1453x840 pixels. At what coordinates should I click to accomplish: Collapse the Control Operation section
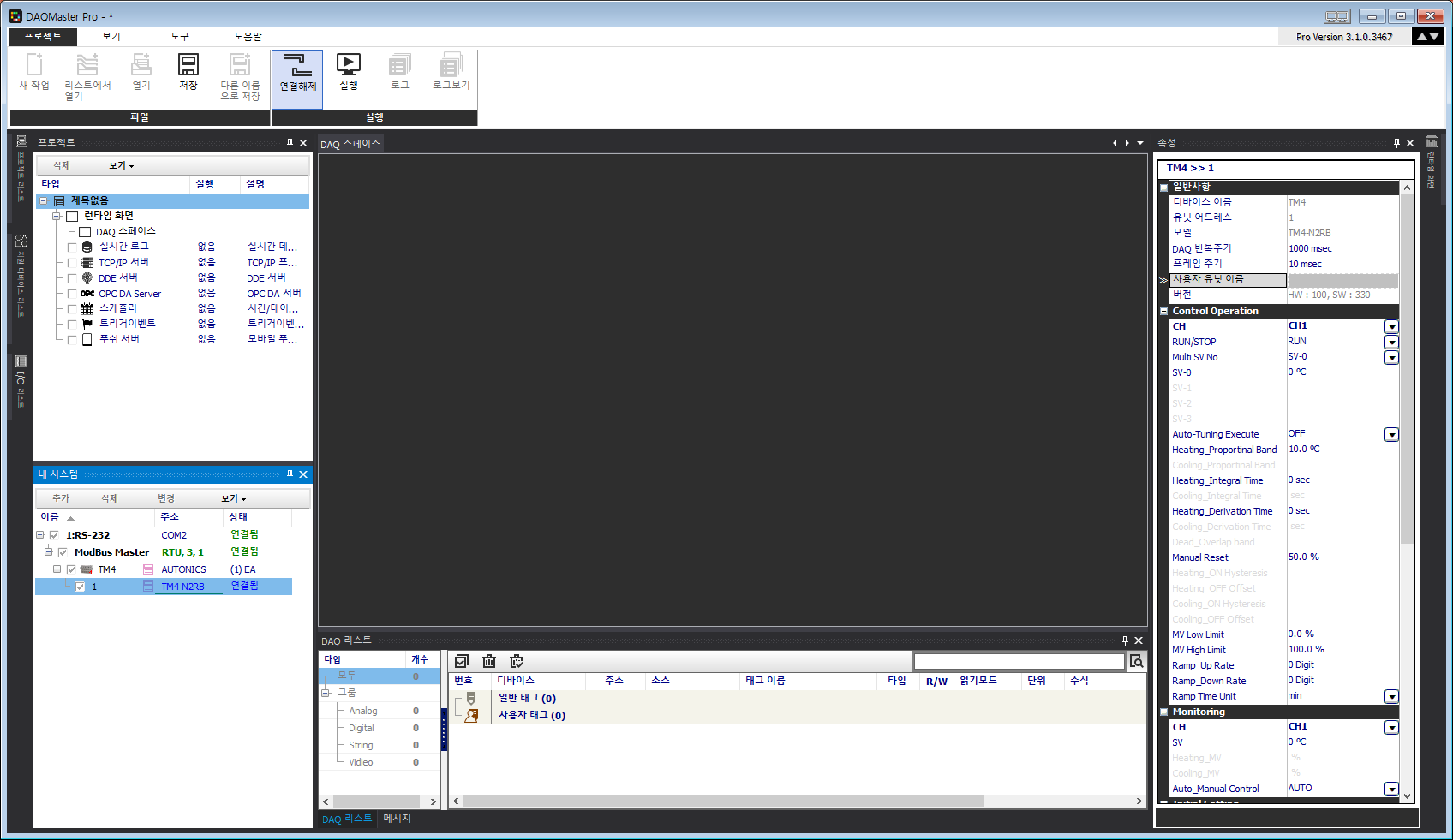click(x=1163, y=312)
